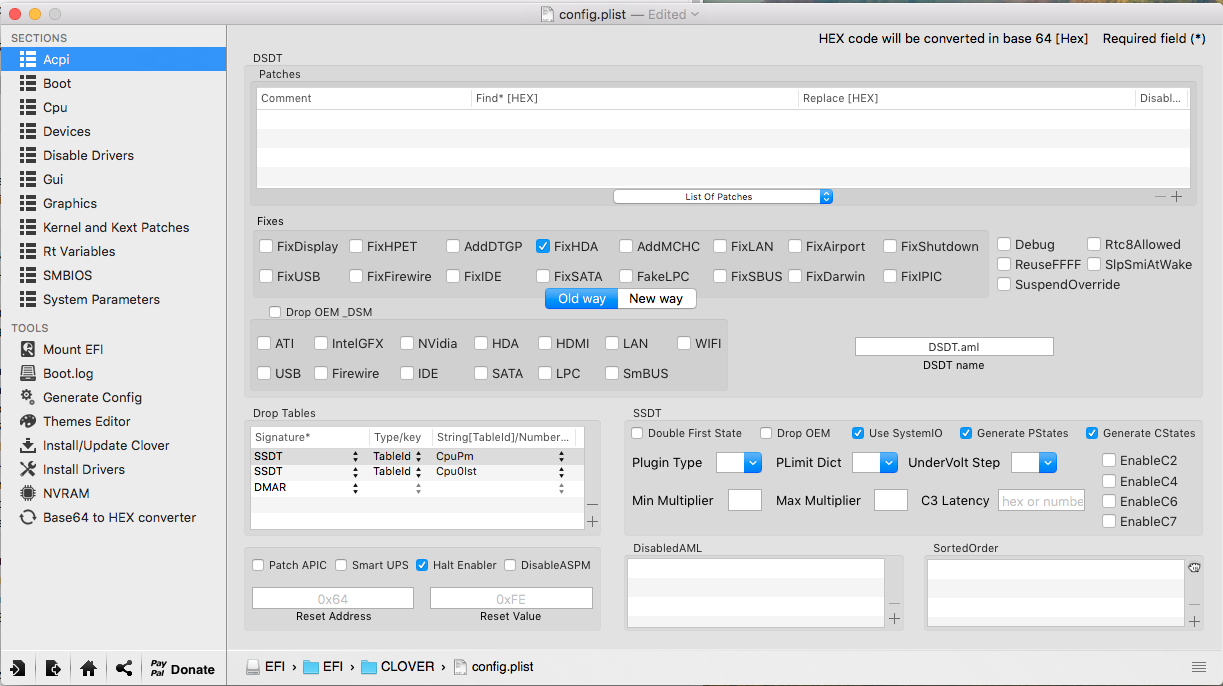
Task: Open the Mount EFI tool
Action: [72, 349]
